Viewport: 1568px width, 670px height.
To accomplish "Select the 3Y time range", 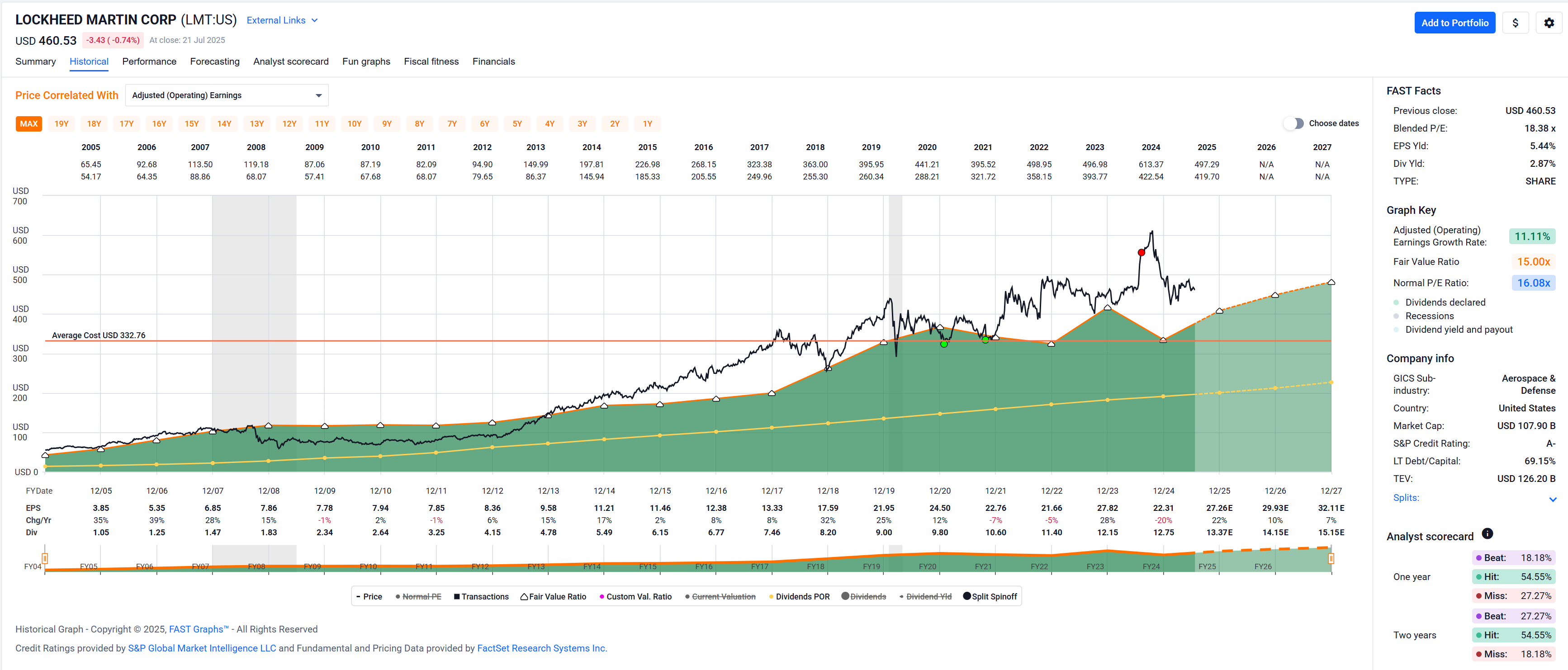I will (x=583, y=123).
